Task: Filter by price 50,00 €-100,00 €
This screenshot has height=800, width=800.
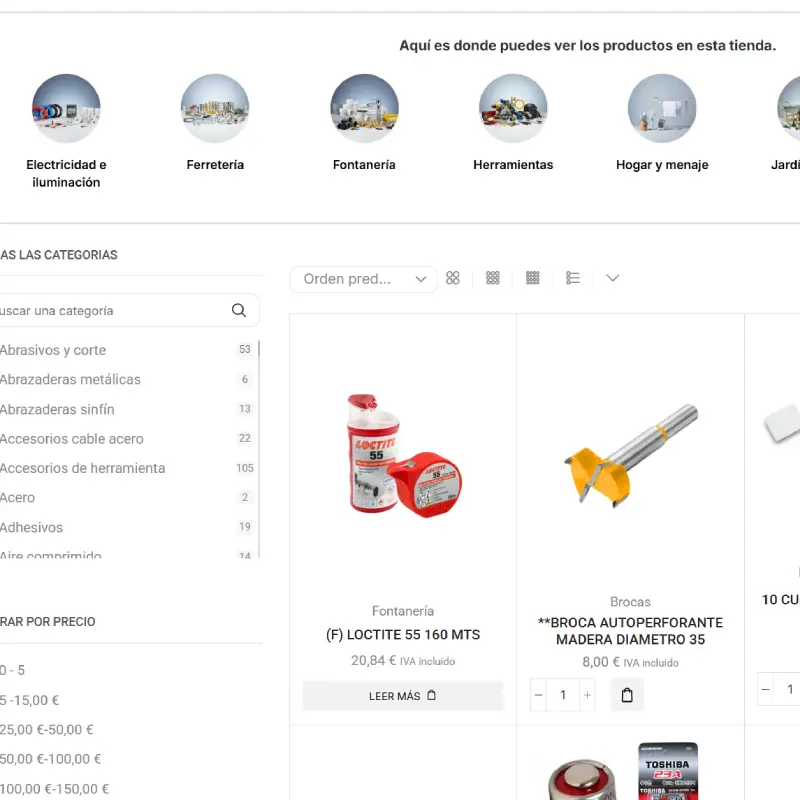Action: (50, 759)
